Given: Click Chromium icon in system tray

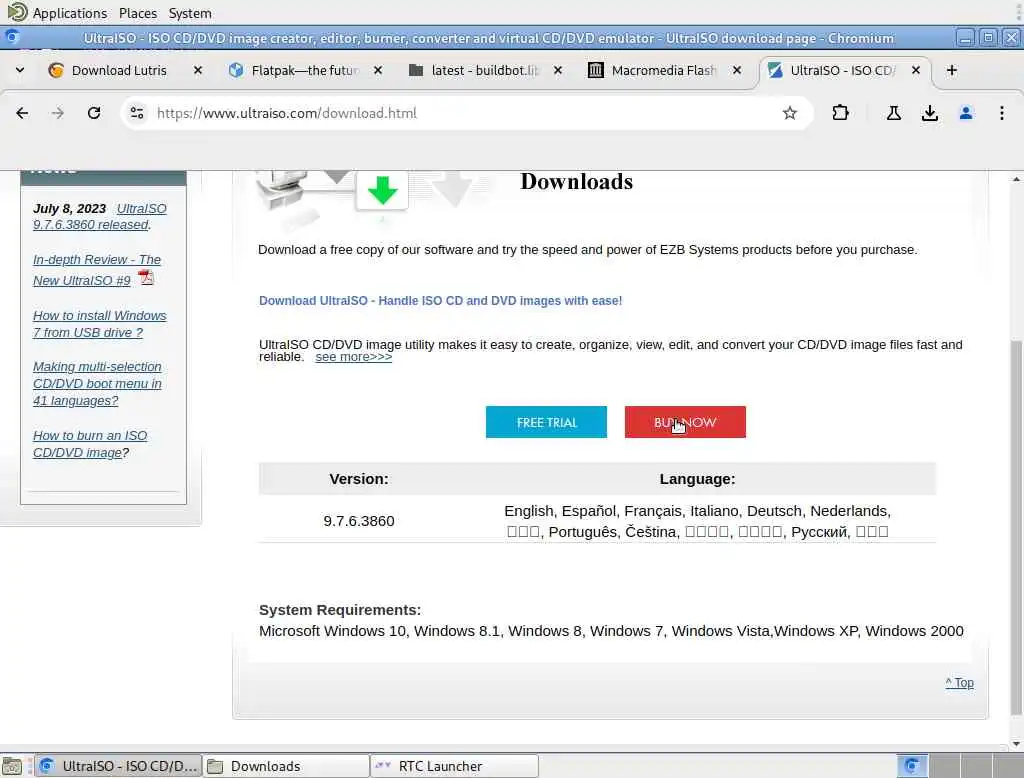Looking at the screenshot, I should pos(912,766).
